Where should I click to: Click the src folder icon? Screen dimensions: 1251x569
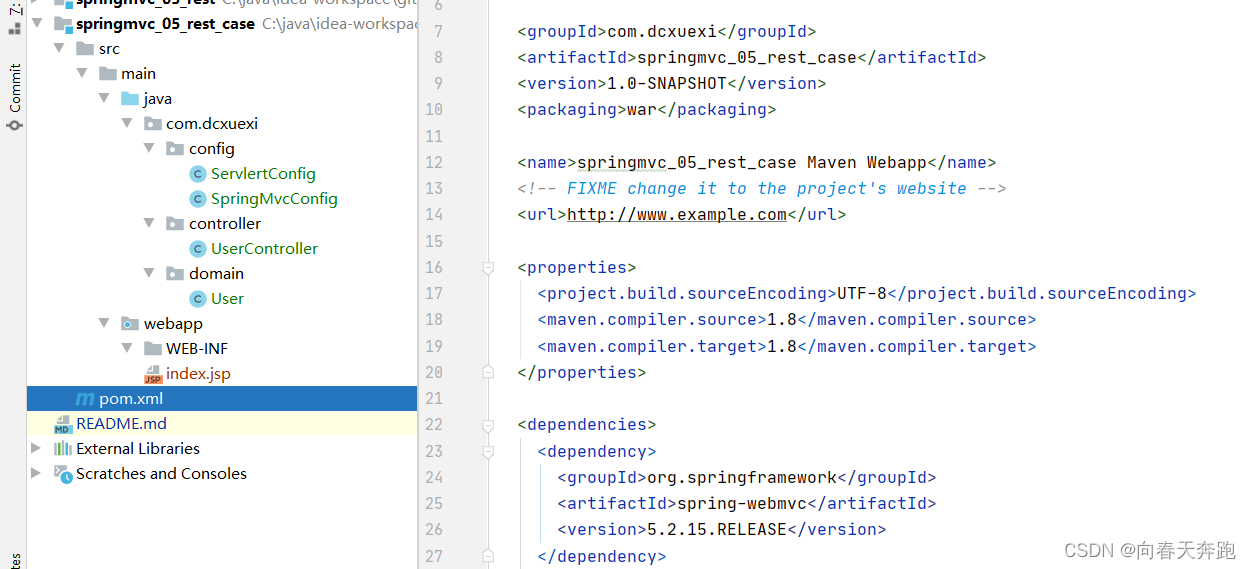tap(85, 48)
